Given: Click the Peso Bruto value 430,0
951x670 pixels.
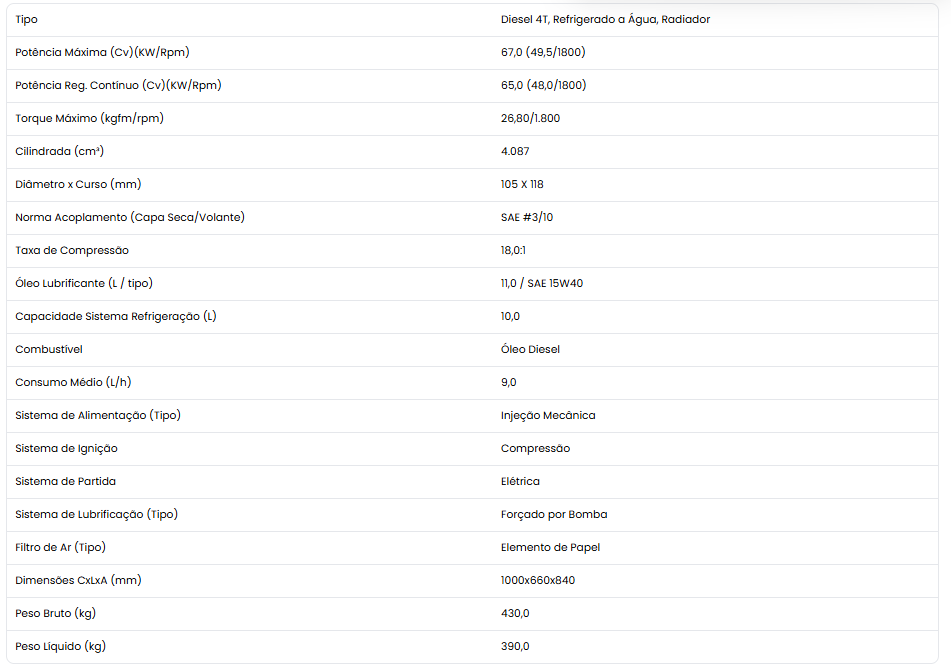Looking at the screenshot, I should tap(515, 613).
